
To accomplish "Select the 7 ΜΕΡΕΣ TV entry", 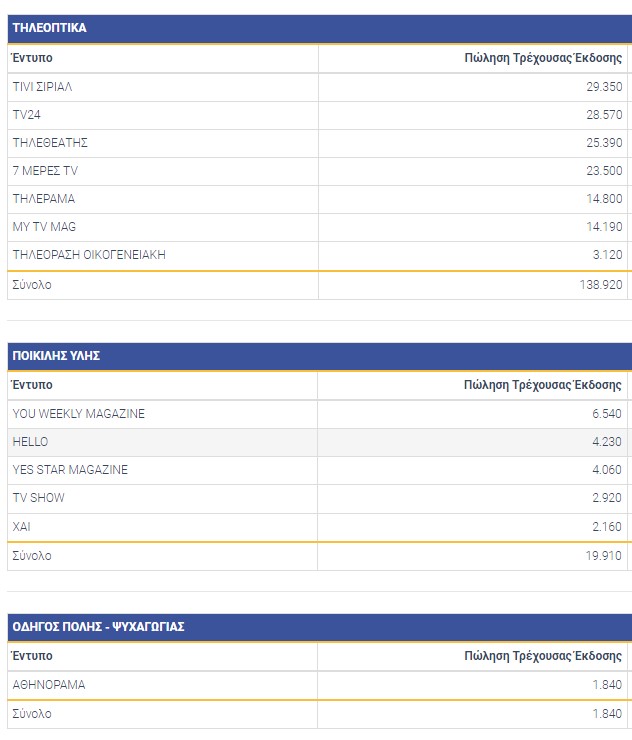I will [x=45, y=171].
